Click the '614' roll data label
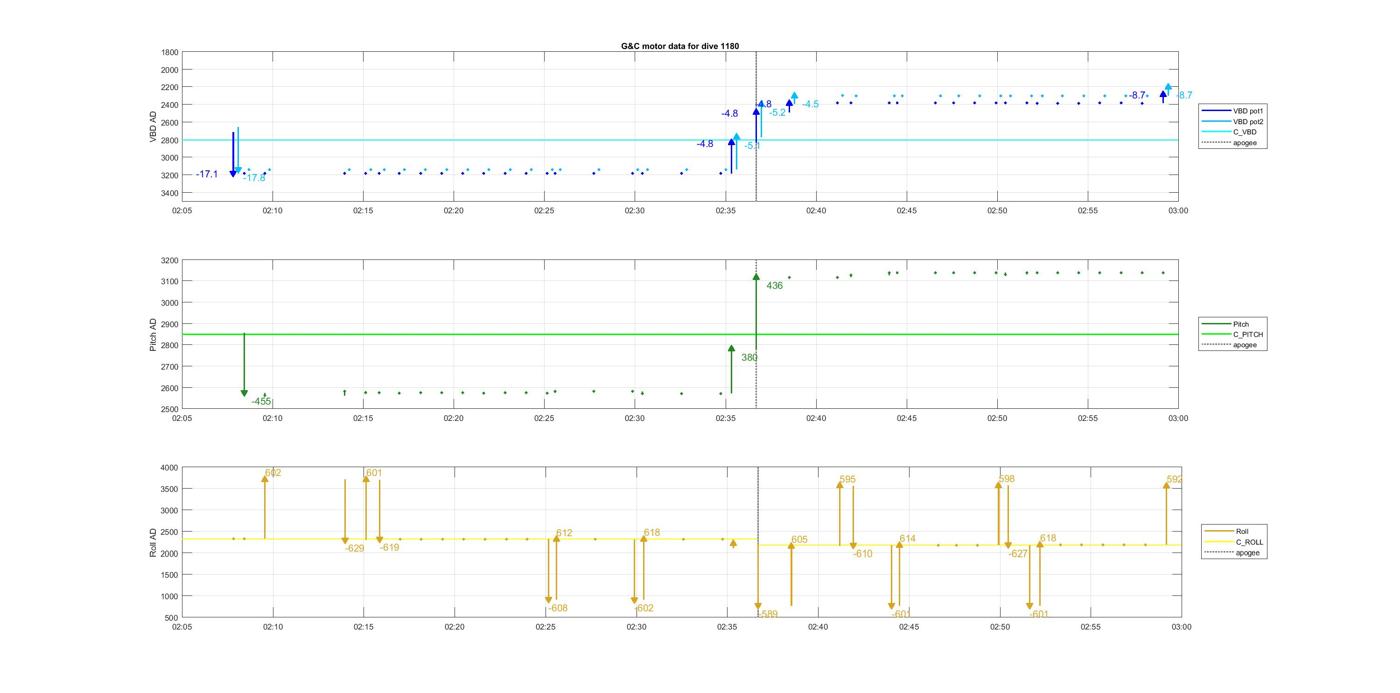Screen dimensions: 1400x693 (907, 539)
